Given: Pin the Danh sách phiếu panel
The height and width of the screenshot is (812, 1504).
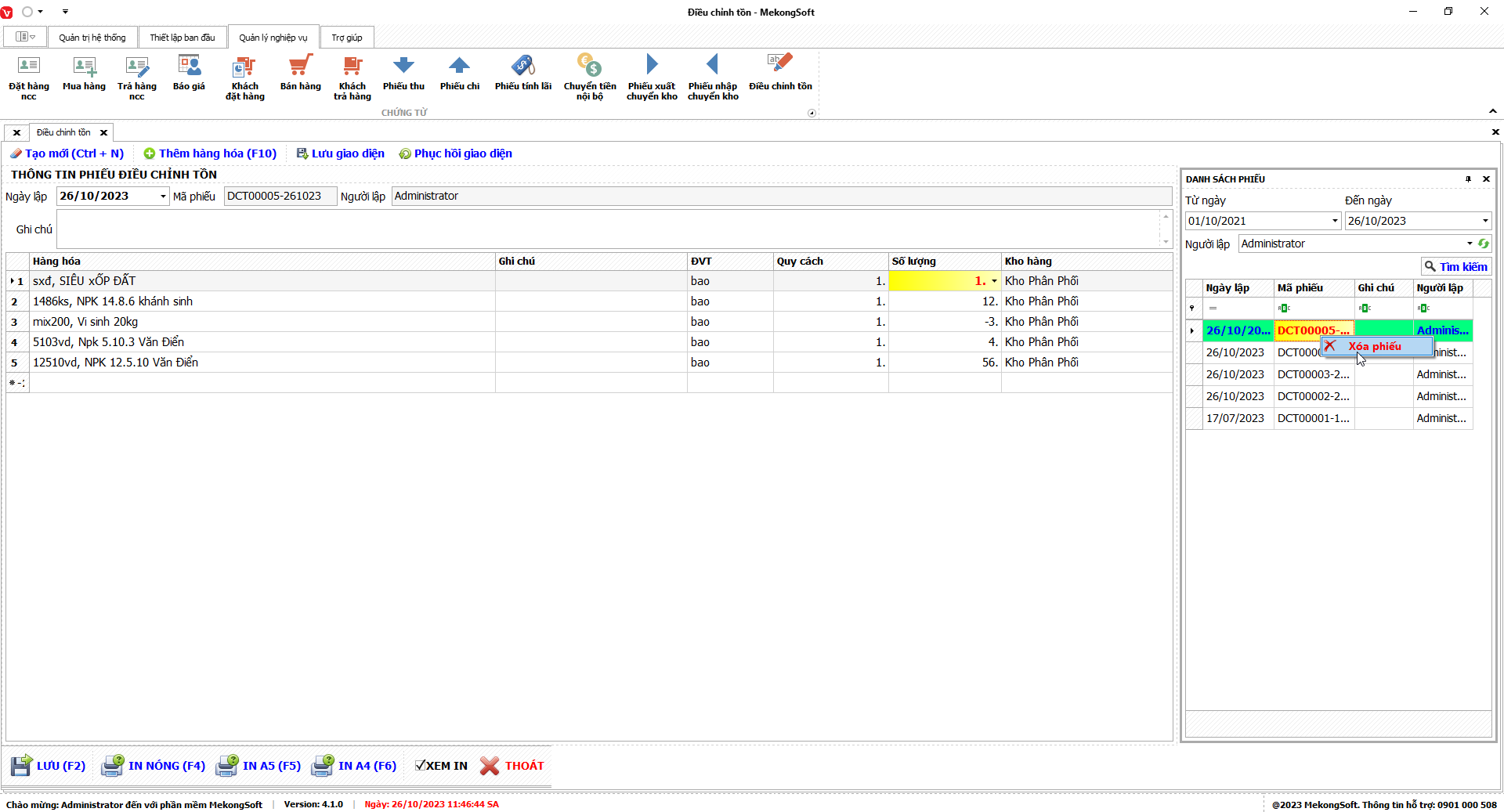Looking at the screenshot, I should click(x=1468, y=179).
